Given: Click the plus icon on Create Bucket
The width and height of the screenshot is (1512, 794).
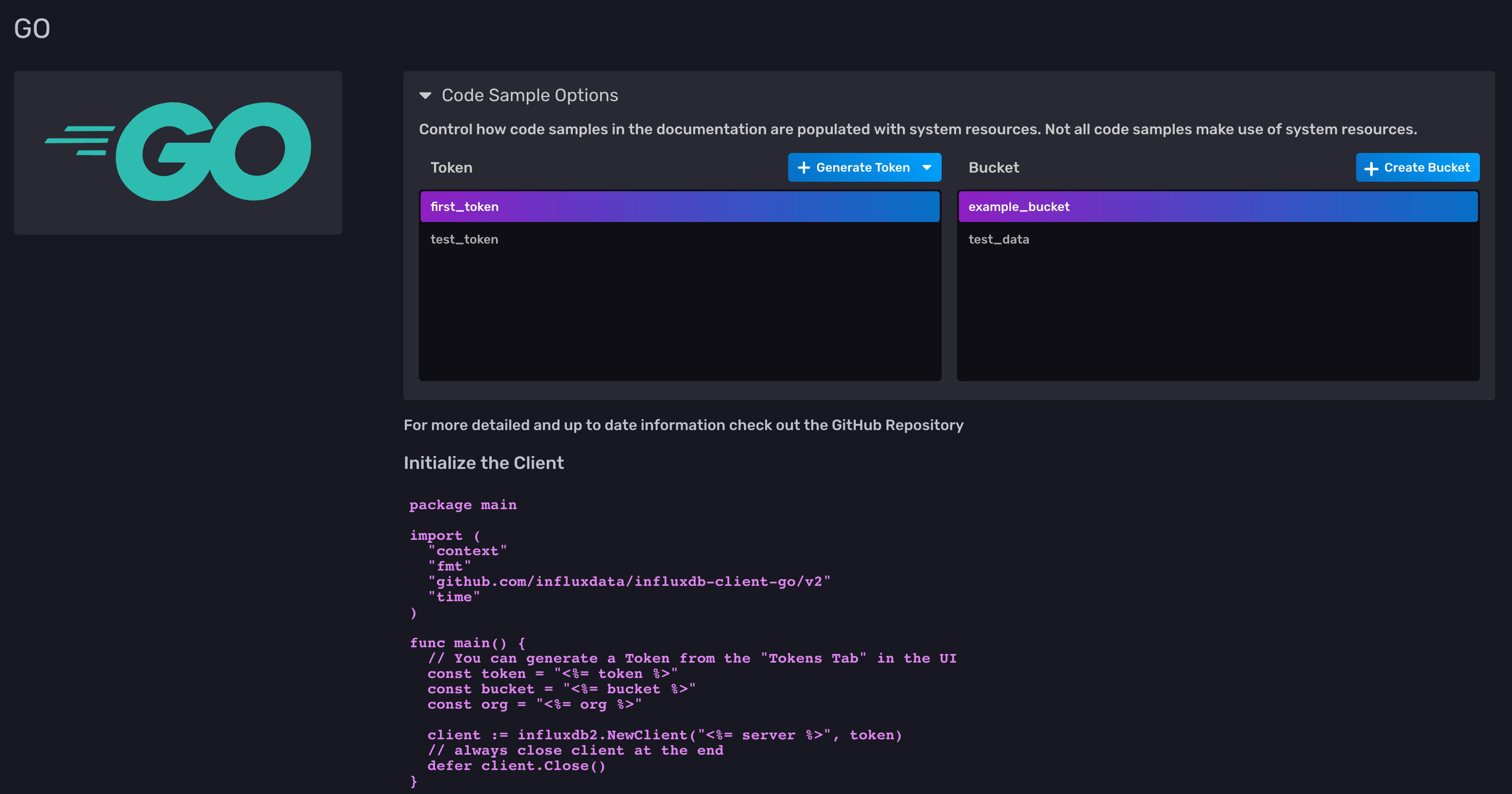Looking at the screenshot, I should 1372,168.
